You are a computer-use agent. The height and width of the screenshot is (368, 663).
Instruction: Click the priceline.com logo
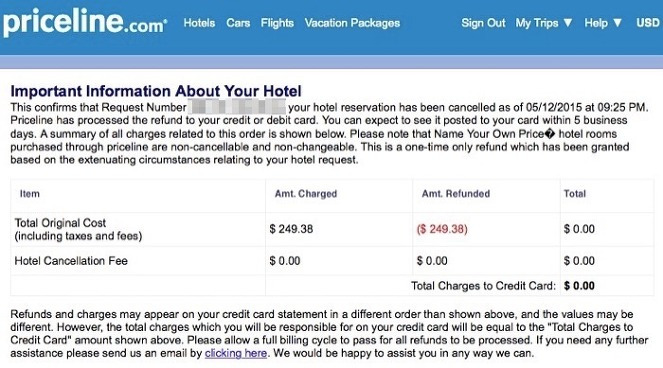[x=85, y=22]
